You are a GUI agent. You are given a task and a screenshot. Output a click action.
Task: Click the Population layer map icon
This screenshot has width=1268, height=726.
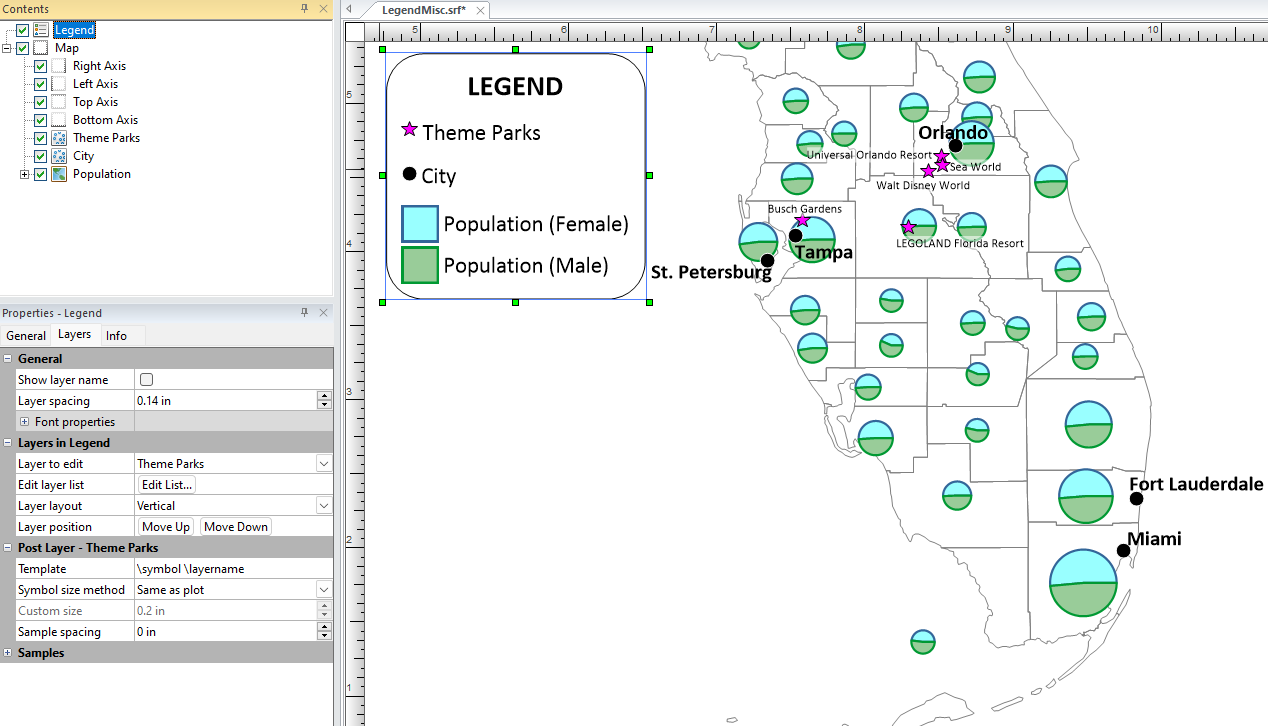[59, 174]
